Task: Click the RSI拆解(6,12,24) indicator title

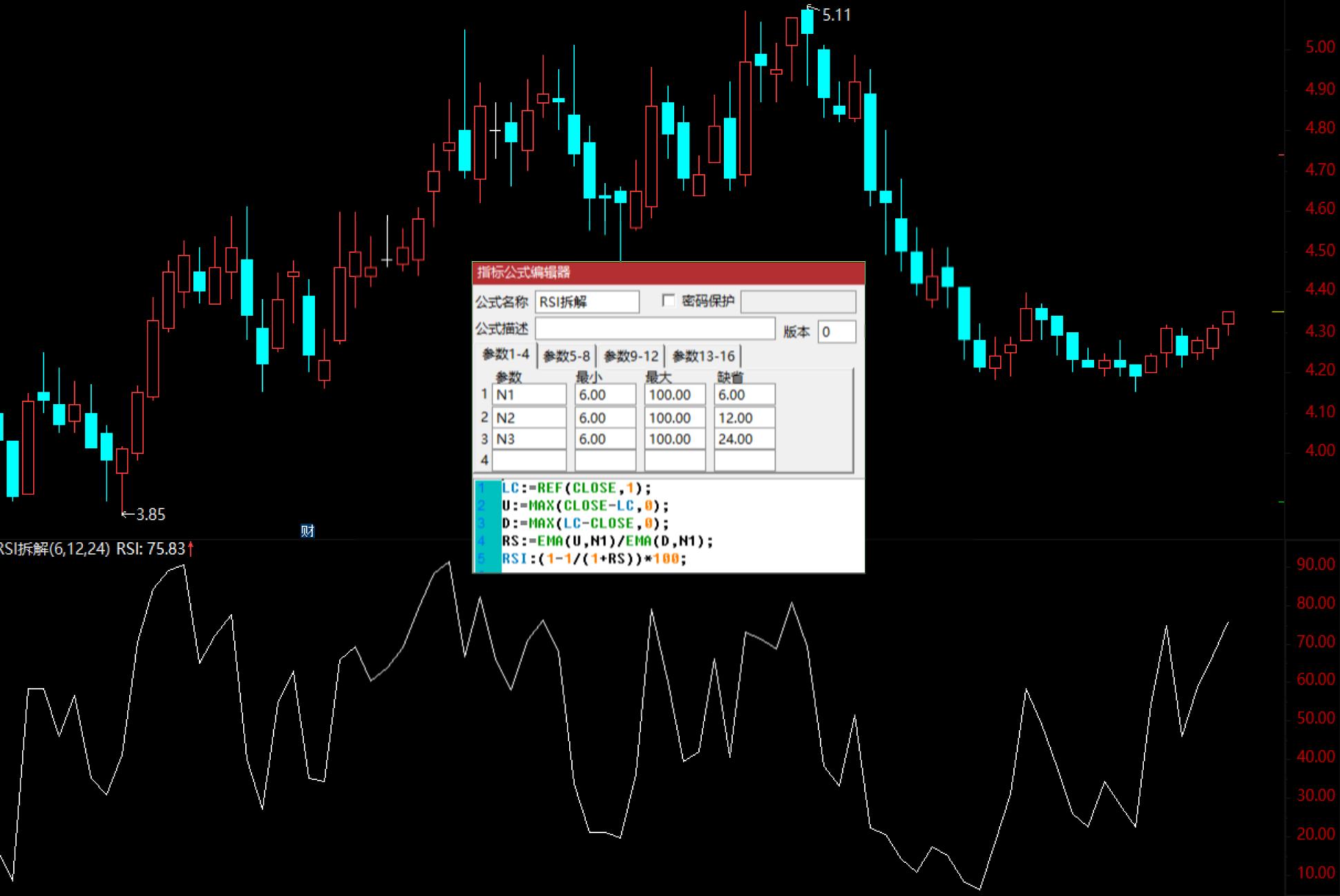Action: tap(55, 549)
